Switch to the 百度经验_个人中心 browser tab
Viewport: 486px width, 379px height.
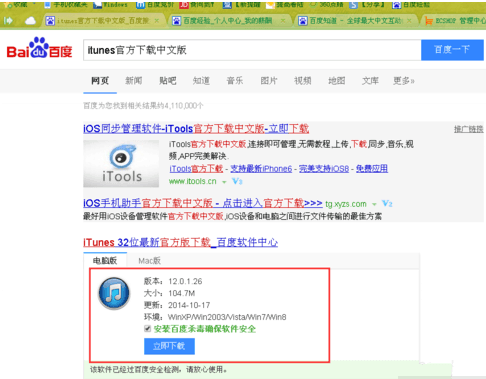[x=229, y=21]
